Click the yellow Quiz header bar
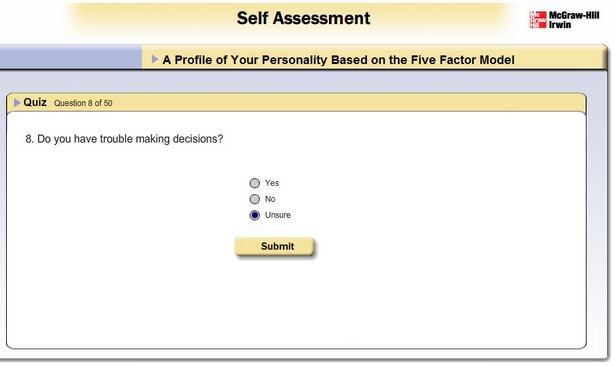 coord(296,103)
